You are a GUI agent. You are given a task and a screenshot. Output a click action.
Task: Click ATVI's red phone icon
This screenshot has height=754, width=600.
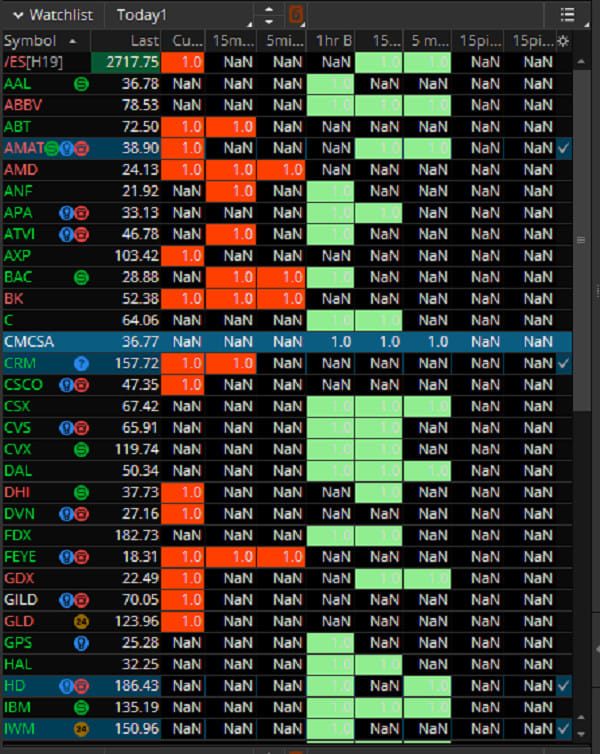pos(81,235)
